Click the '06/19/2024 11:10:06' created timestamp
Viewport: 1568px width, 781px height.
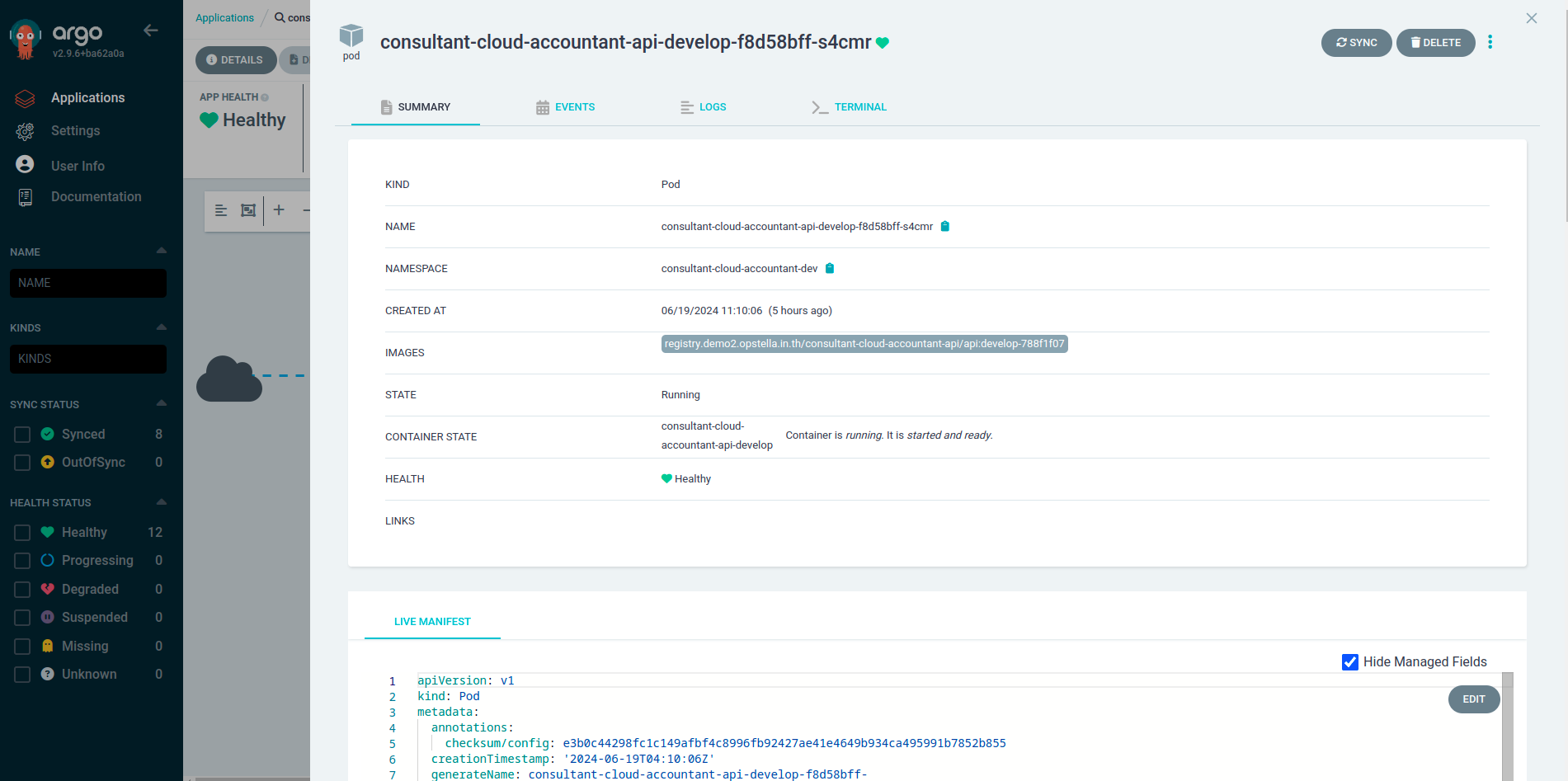click(x=712, y=311)
